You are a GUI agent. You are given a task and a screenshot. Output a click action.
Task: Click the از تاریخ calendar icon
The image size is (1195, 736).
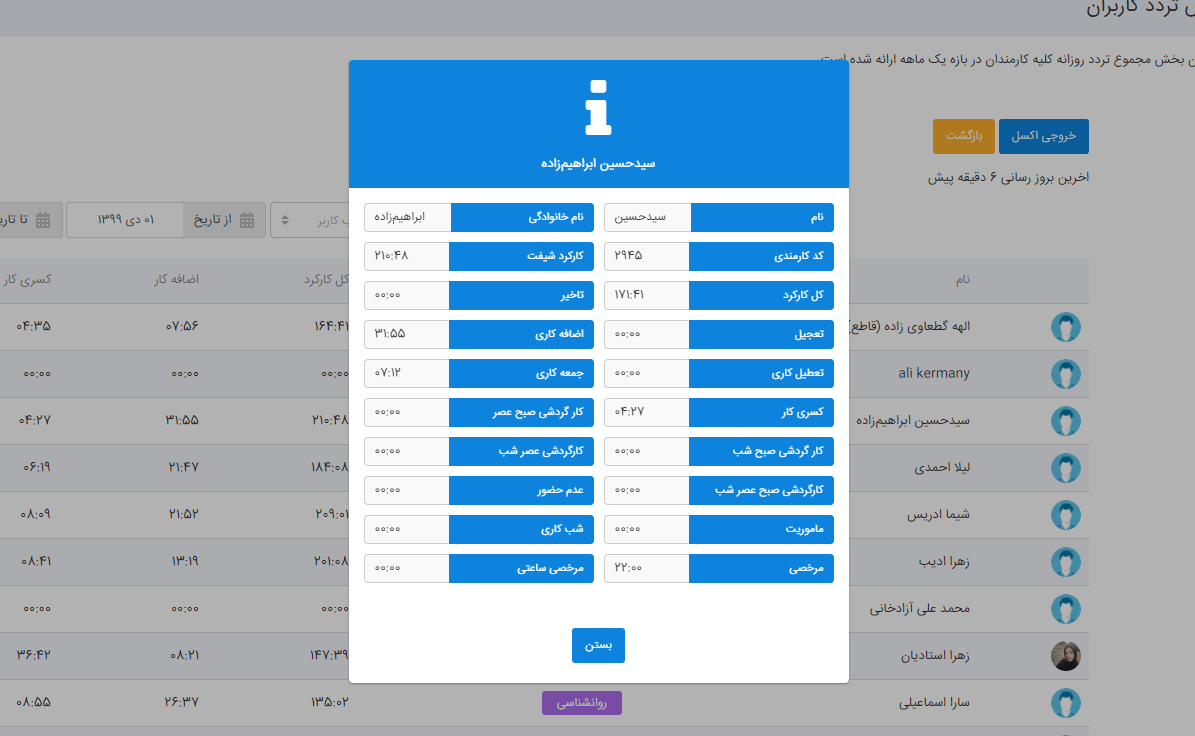point(247,220)
